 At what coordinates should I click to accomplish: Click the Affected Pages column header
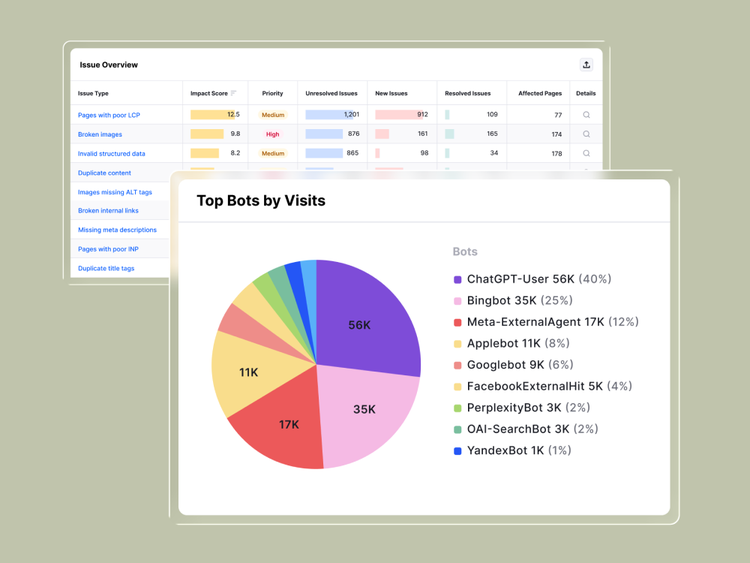(540, 93)
